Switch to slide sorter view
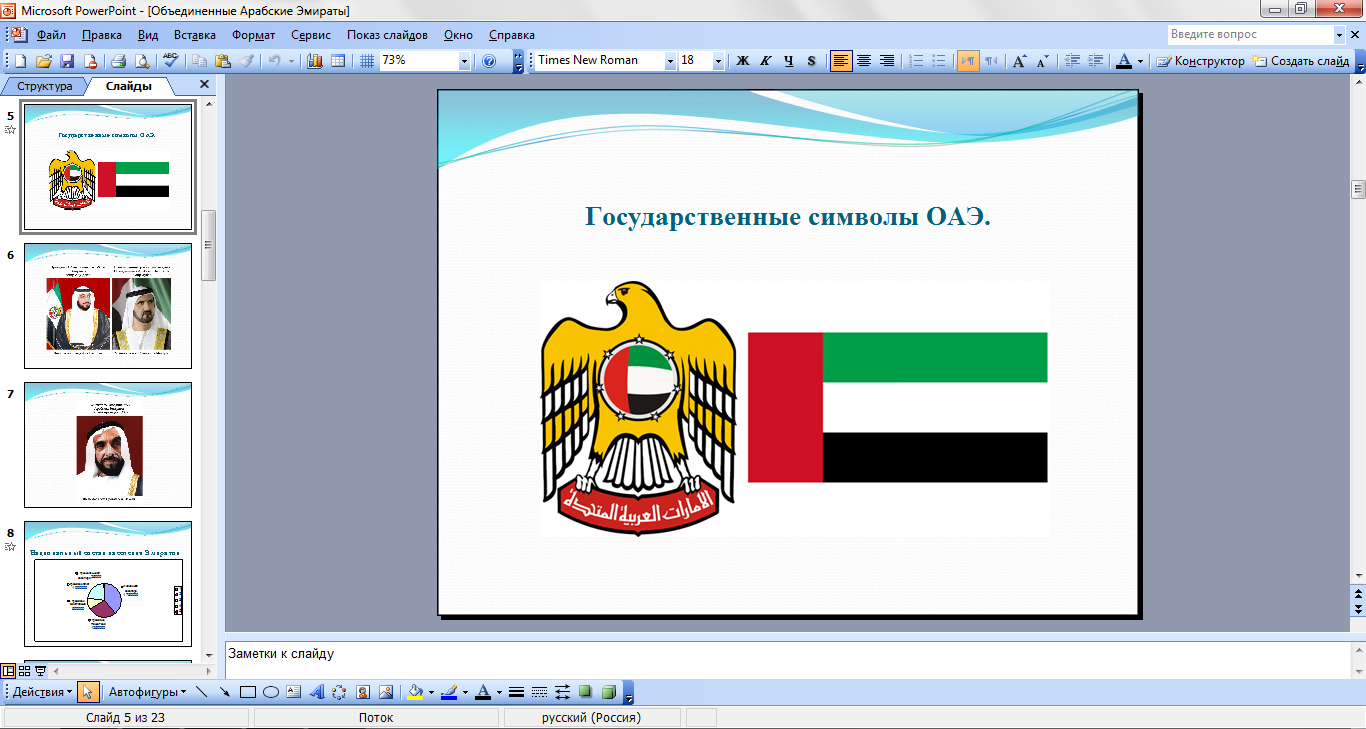Viewport: 1366px width, 729px height. [25, 671]
